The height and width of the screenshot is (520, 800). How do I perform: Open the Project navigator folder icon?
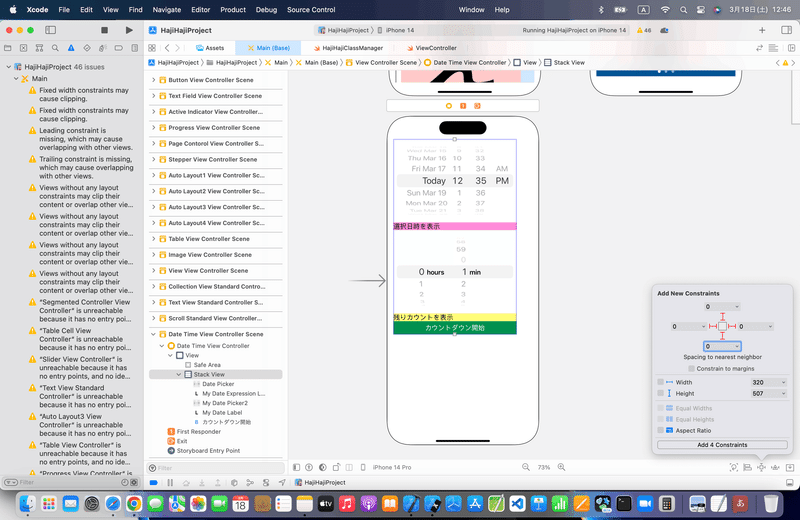coord(8,48)
